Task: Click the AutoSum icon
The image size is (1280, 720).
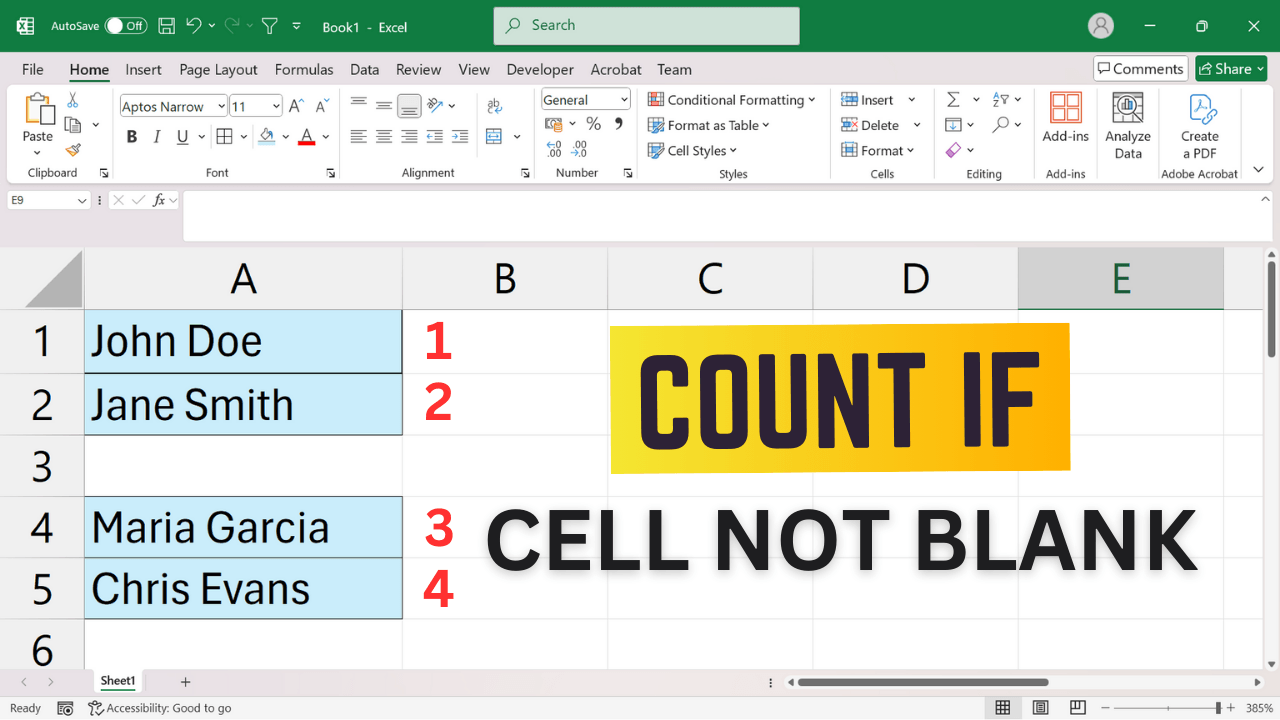Action: [953, 99]
